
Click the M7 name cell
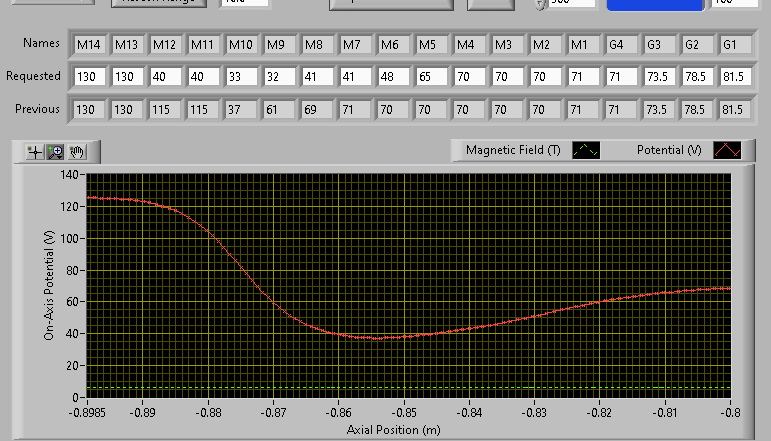pyautogui.click(x=356, y=45)
